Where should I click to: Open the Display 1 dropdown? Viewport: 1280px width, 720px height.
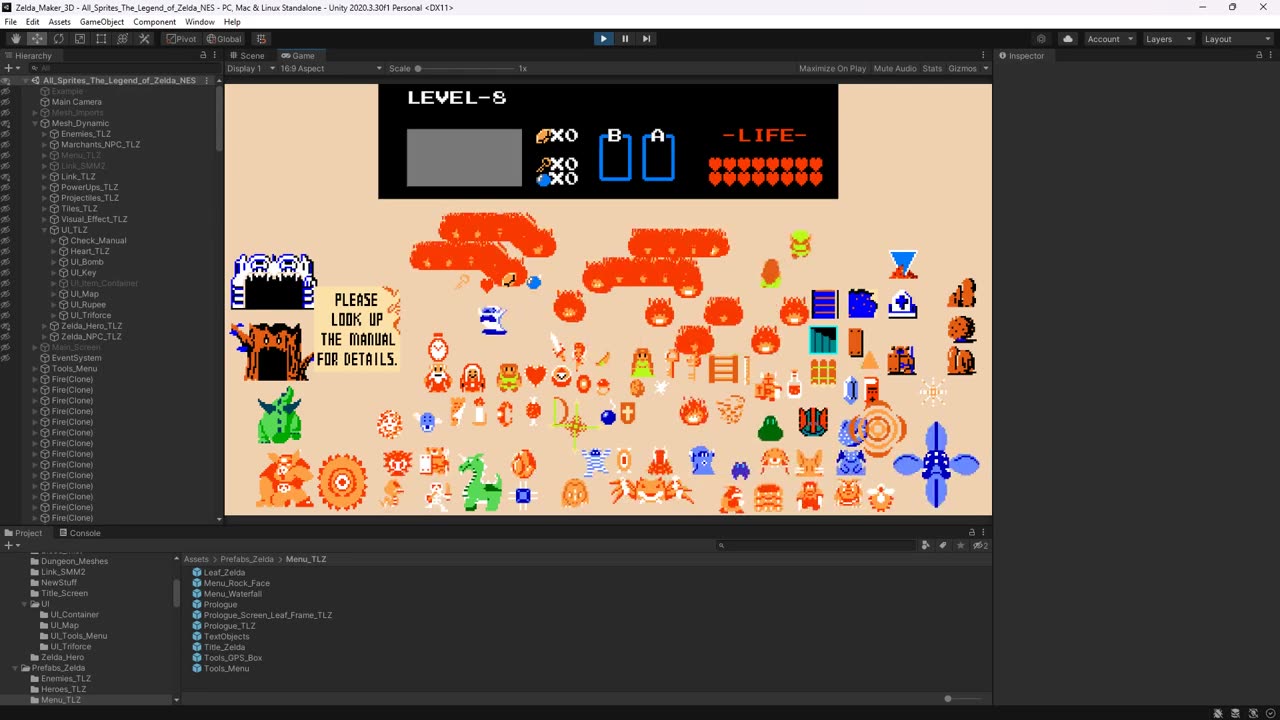pos(251,68)
